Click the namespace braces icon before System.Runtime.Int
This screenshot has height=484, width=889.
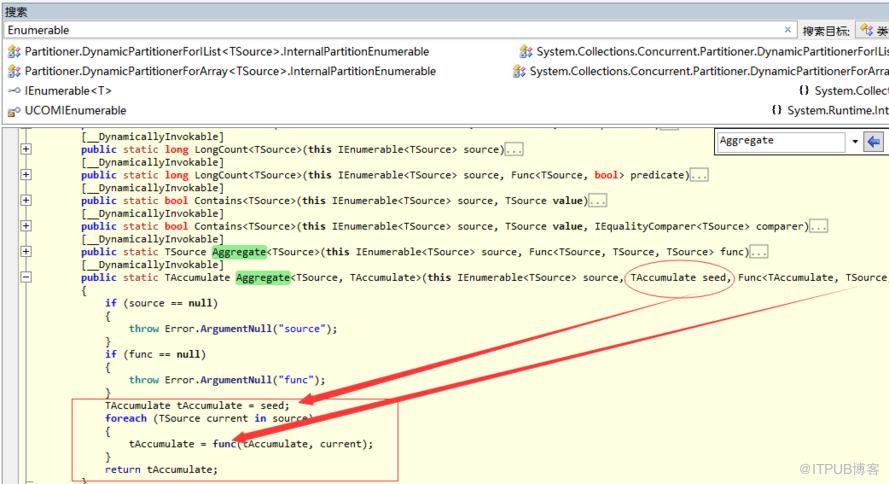click(x=777, y=111)
